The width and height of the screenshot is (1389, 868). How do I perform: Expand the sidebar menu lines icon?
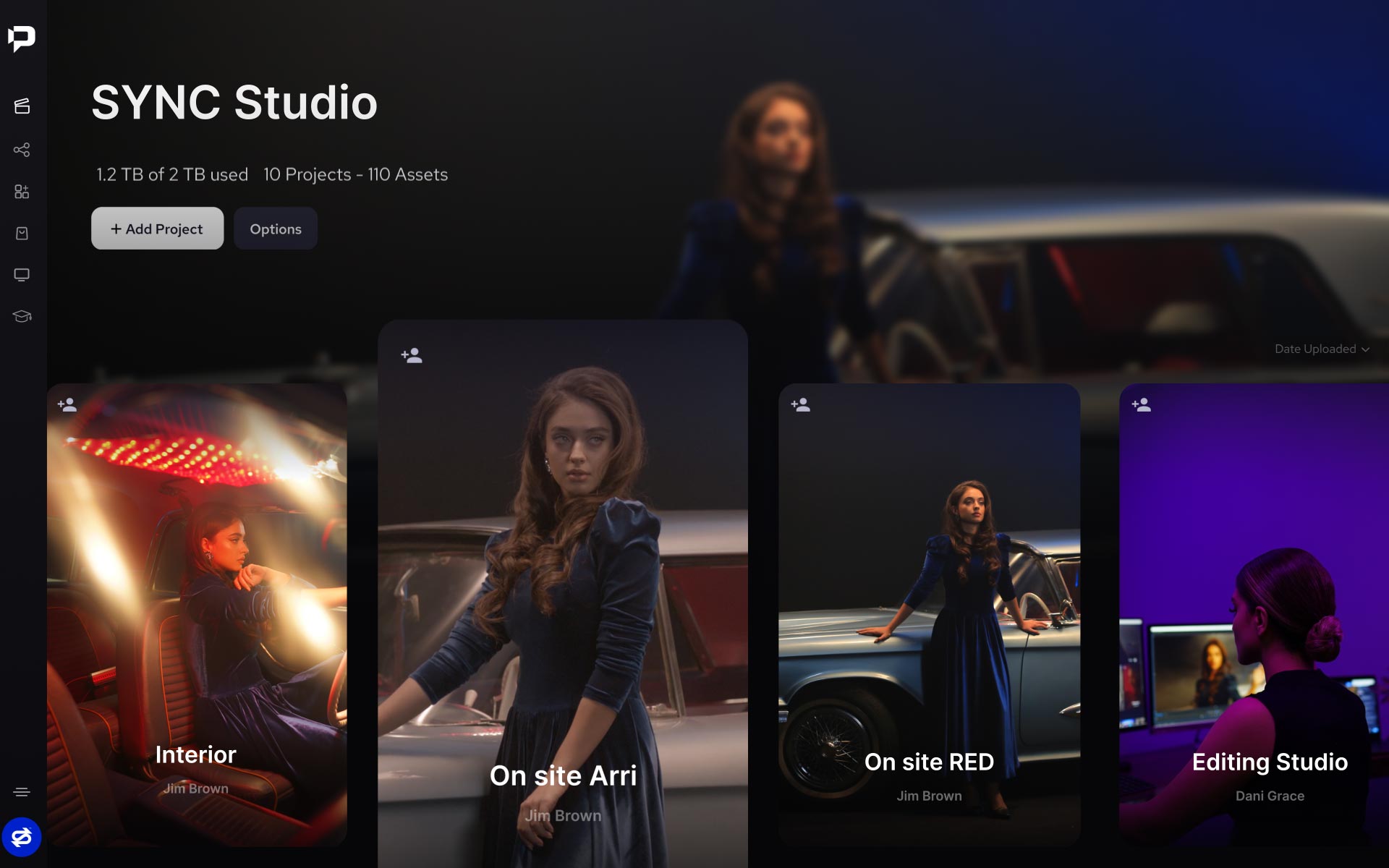(x=22, y=792)
